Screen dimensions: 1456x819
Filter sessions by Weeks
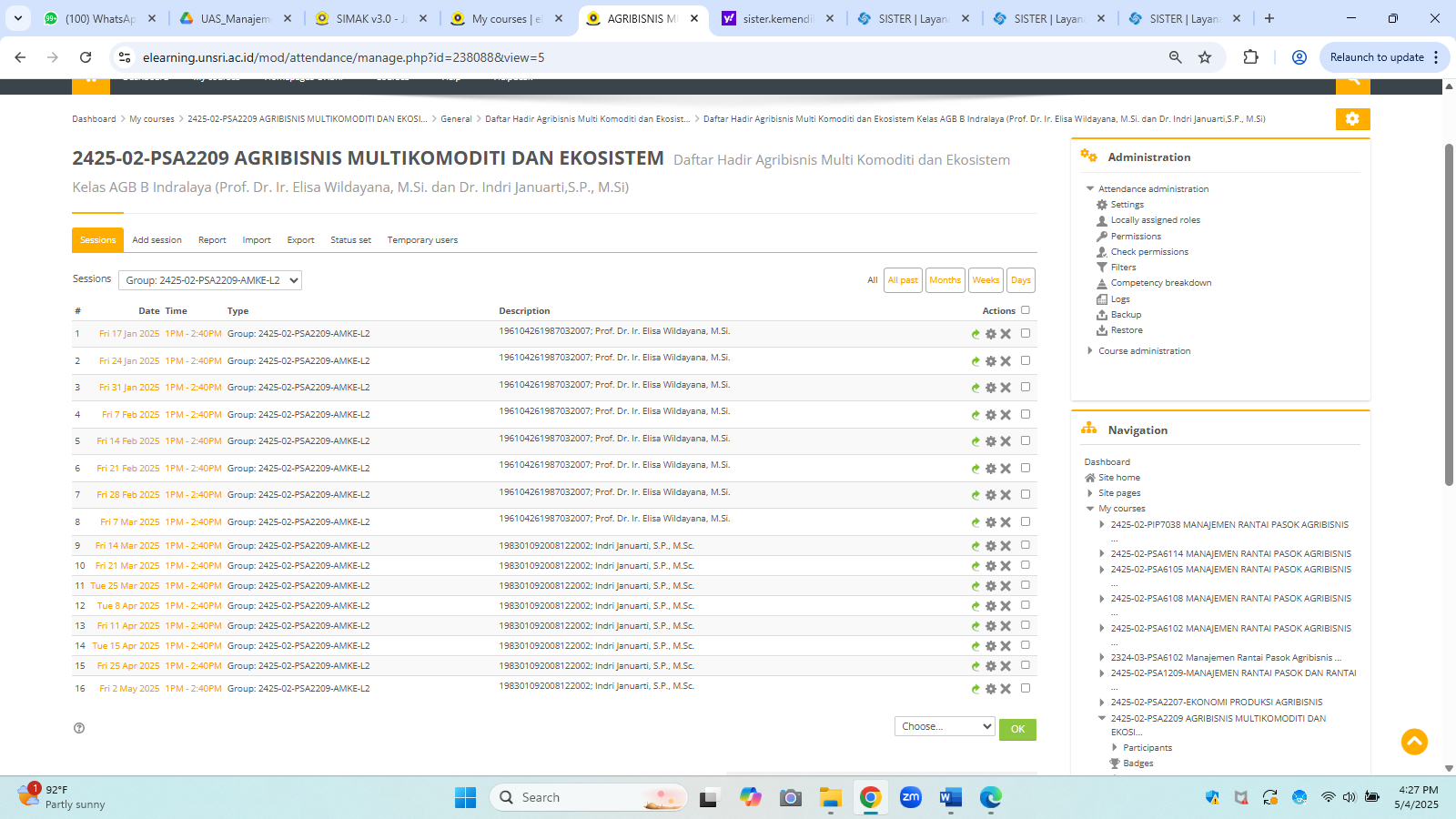click(x=986, y=280)
